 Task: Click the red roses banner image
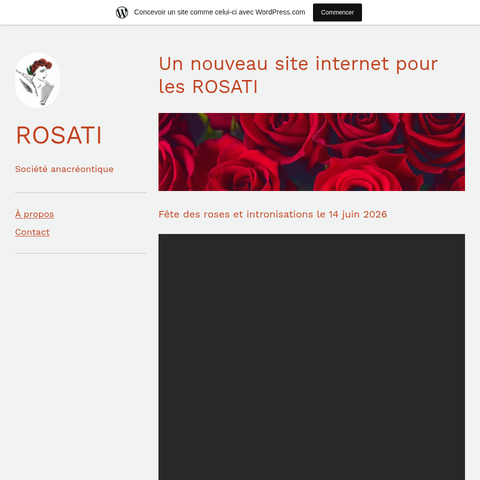[312, 152]
